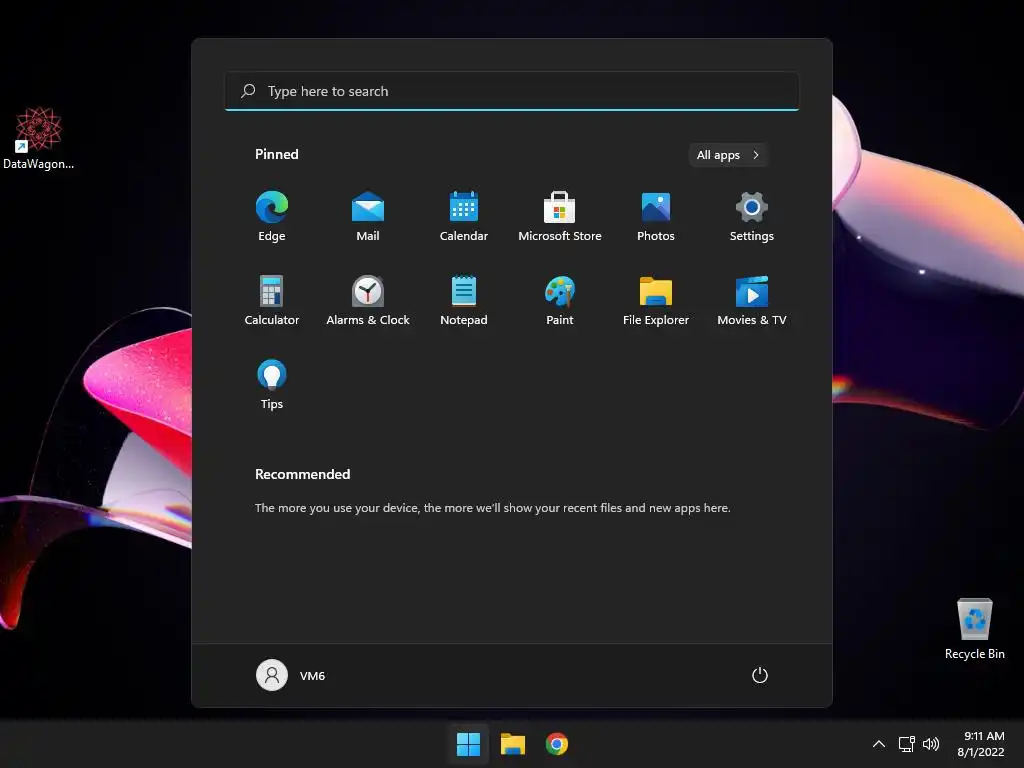Image resolution: width=1024 pixels, height=768 pixels.
Task: Open the Tips app
Action: (272, 385)
